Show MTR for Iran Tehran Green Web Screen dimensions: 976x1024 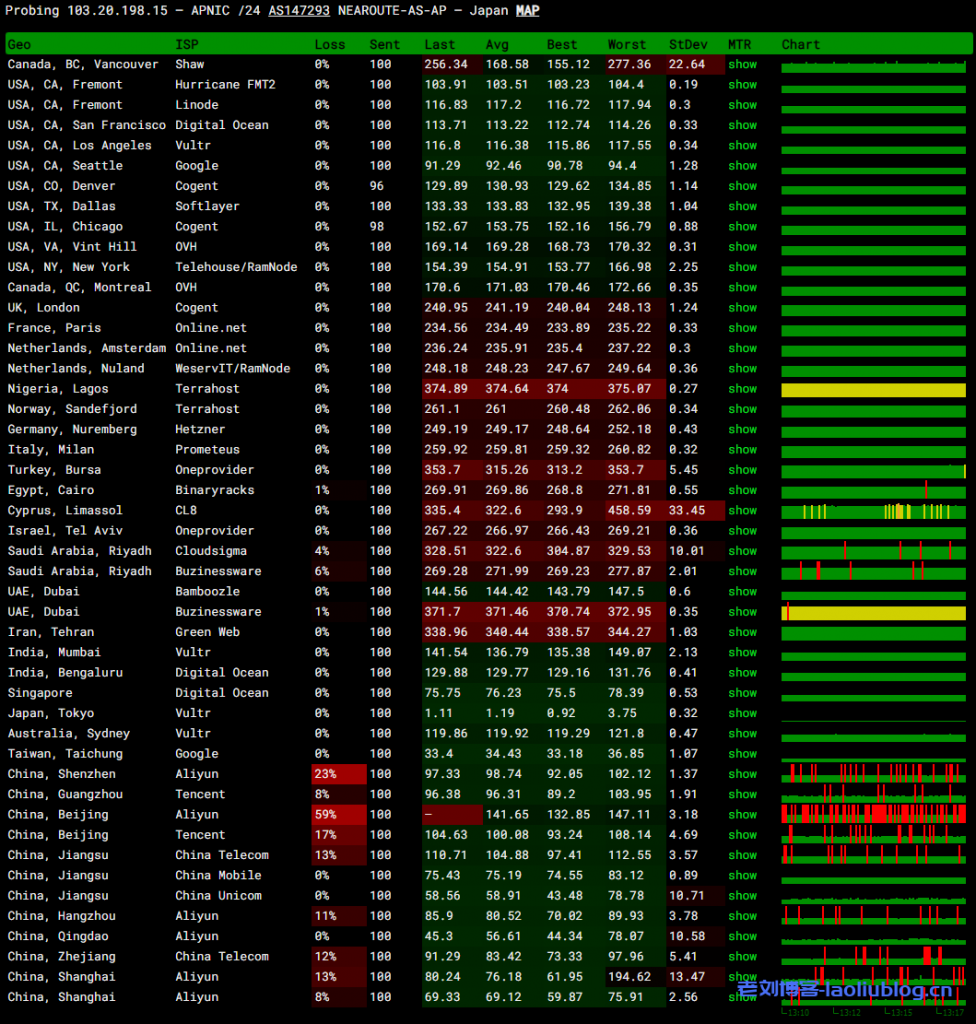742,632
